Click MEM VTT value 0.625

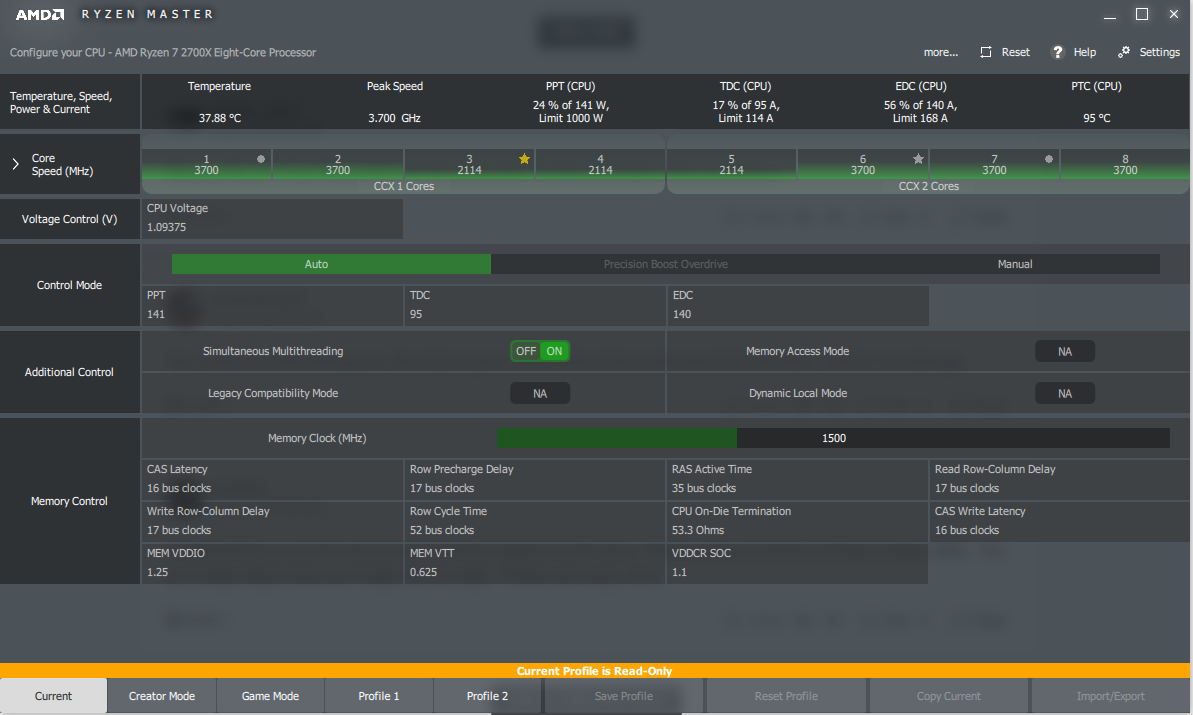tap(535, 563)
